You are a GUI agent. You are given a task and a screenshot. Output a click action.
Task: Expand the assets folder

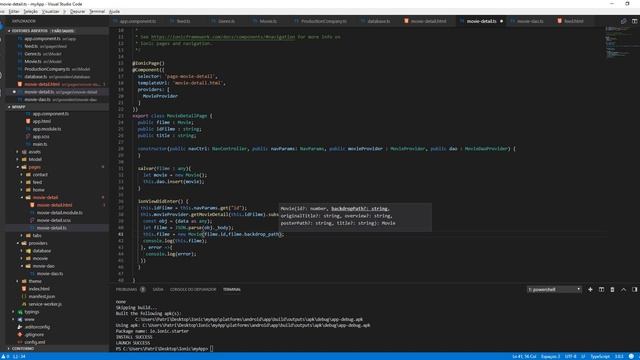(x=18, y=152)
